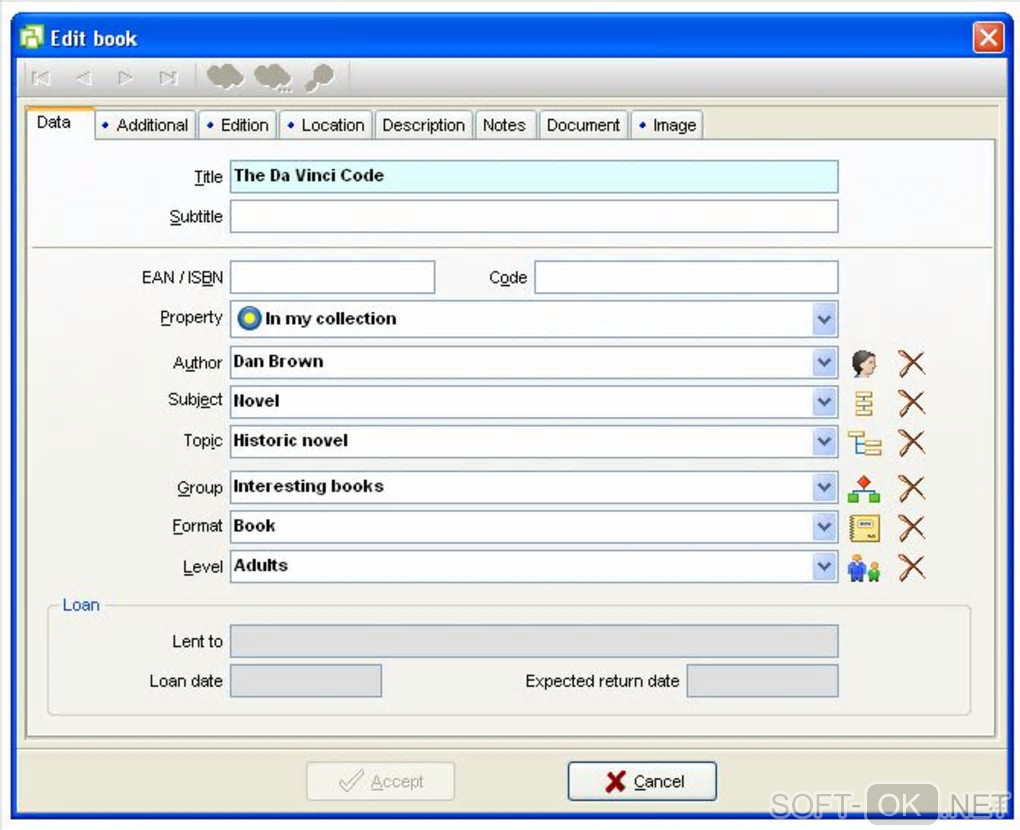The width and height of the screenshot is (1020, 830).
Task: Open the author editor person icon
Action: point(864,363)
